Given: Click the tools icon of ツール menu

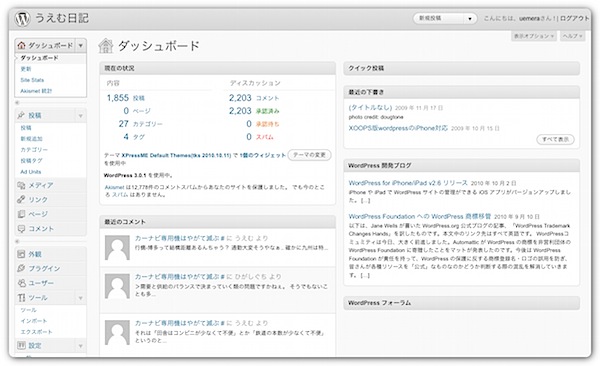Looking at the screenshot, I should coord(21,297).
